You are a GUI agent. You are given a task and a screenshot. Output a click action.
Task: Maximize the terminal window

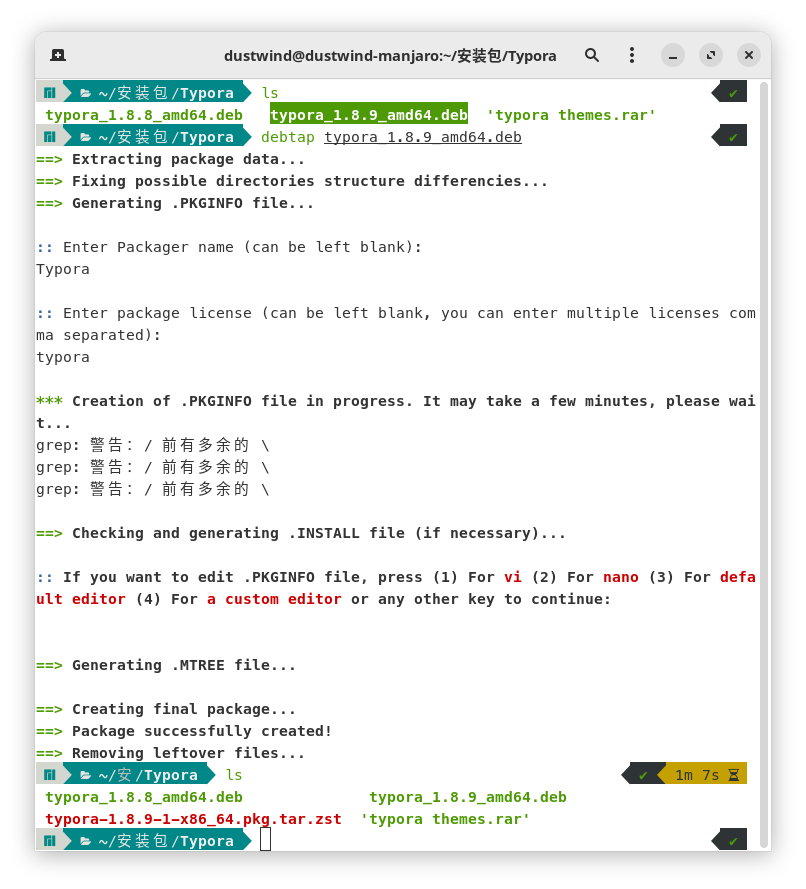(x=711, y=55)
